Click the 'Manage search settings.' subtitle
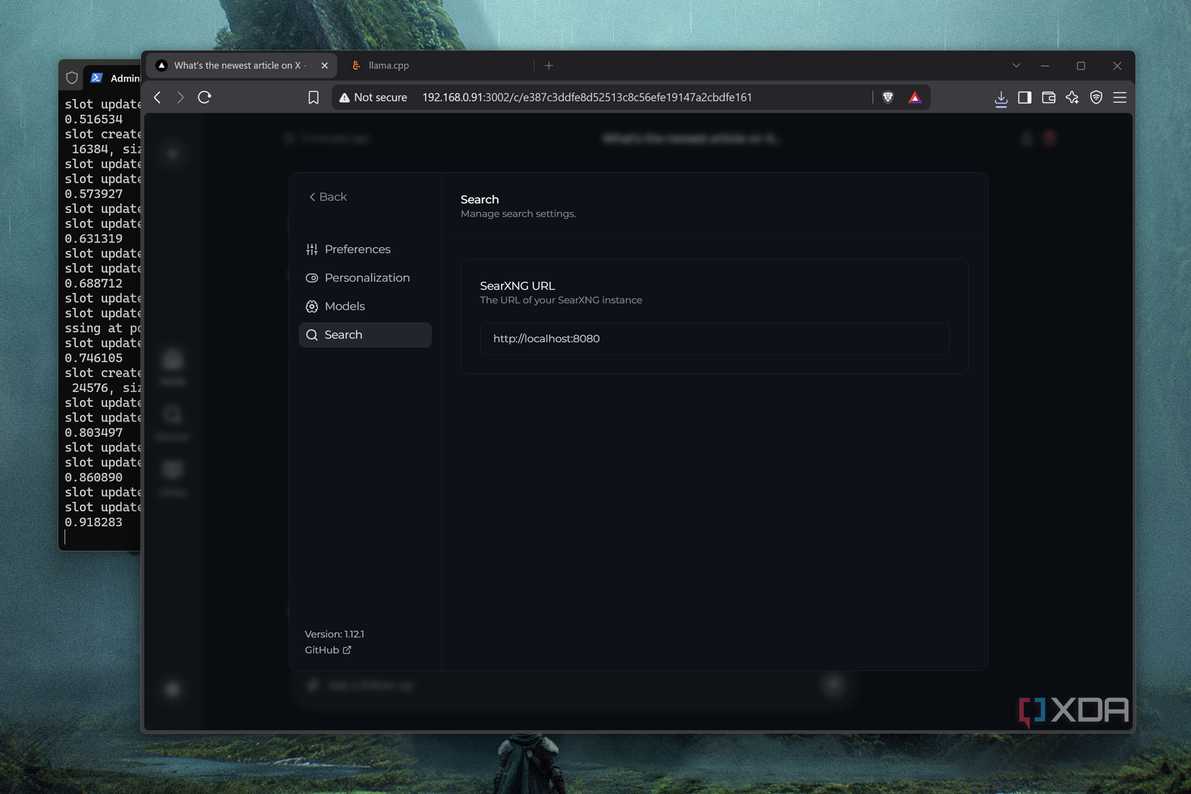The width and height of the screenshot is (1191, 794). pyautogui.click(x=518, y=214)
